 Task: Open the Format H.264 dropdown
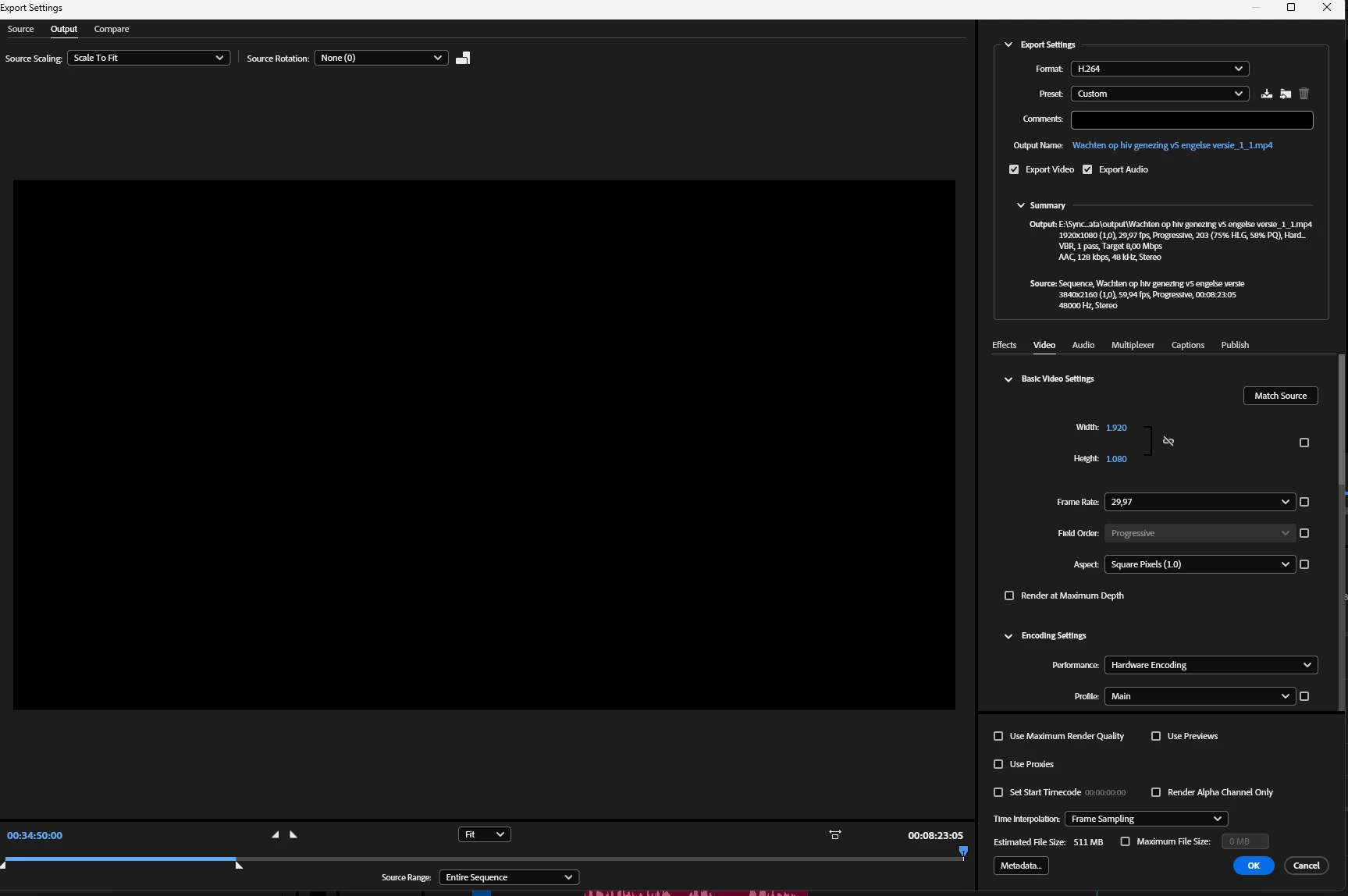1160,69
